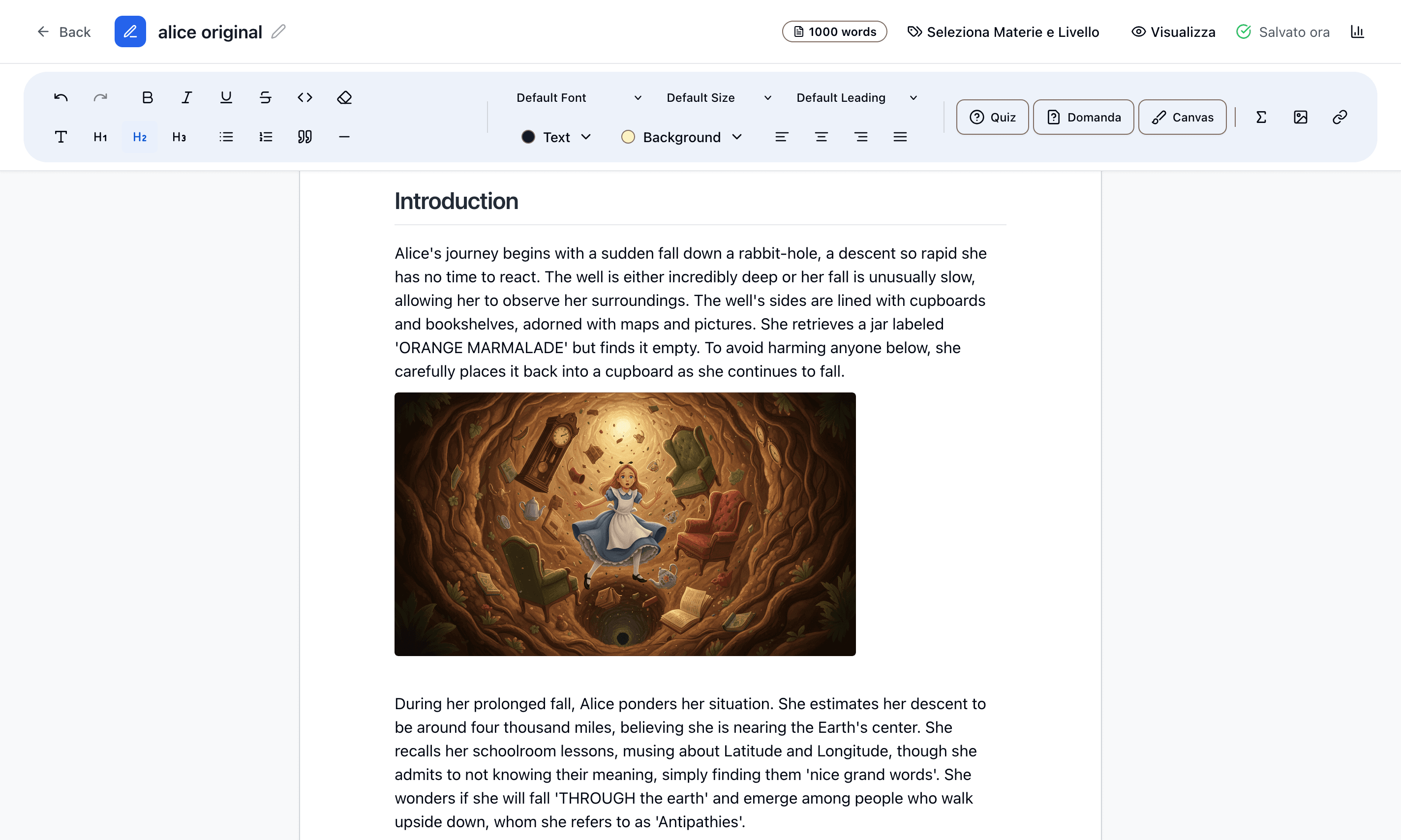
Task: Select the Text color swatch
Action: coord(528,136)
